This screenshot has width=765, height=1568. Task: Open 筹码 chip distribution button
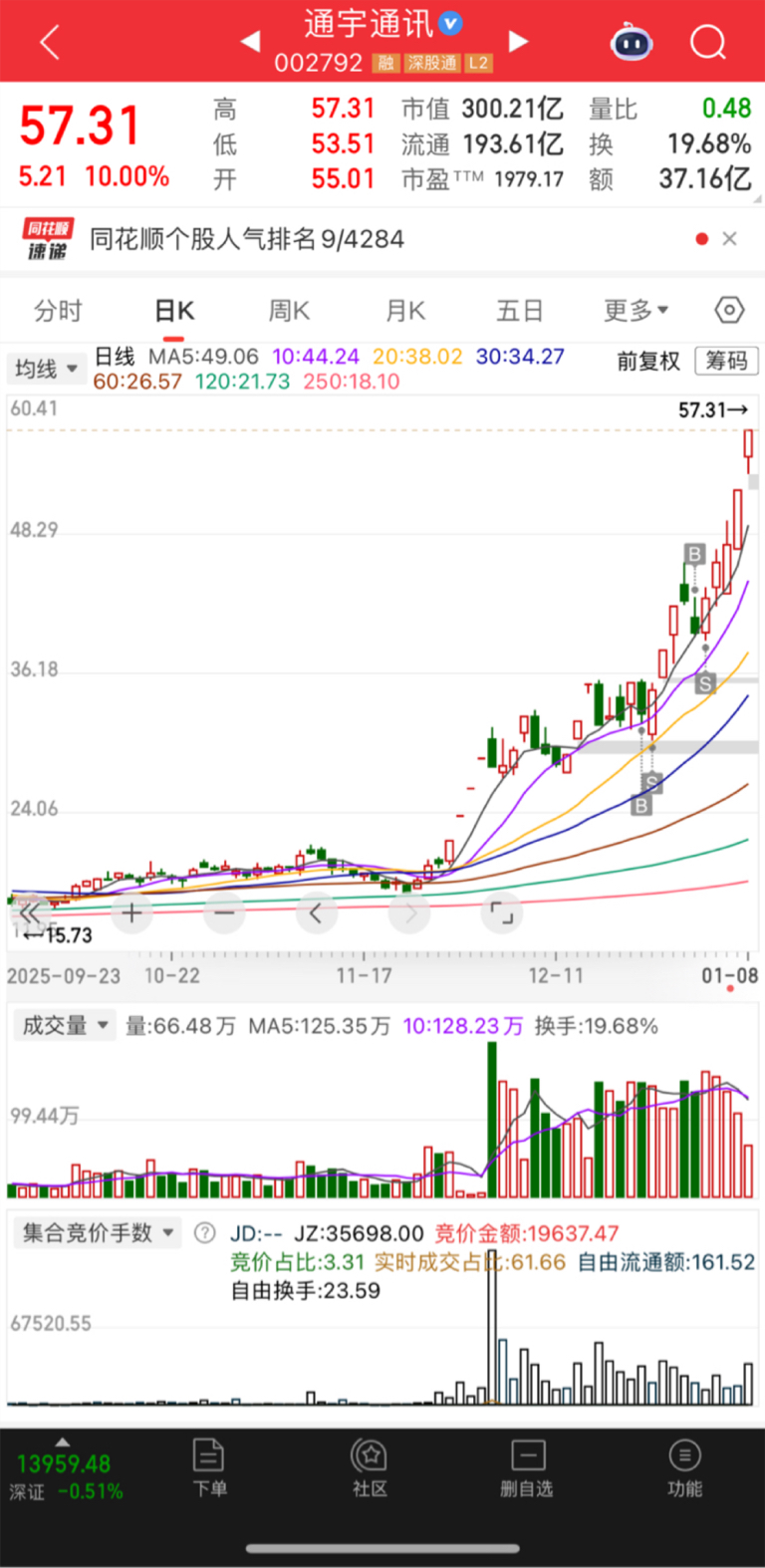point(726,361)
